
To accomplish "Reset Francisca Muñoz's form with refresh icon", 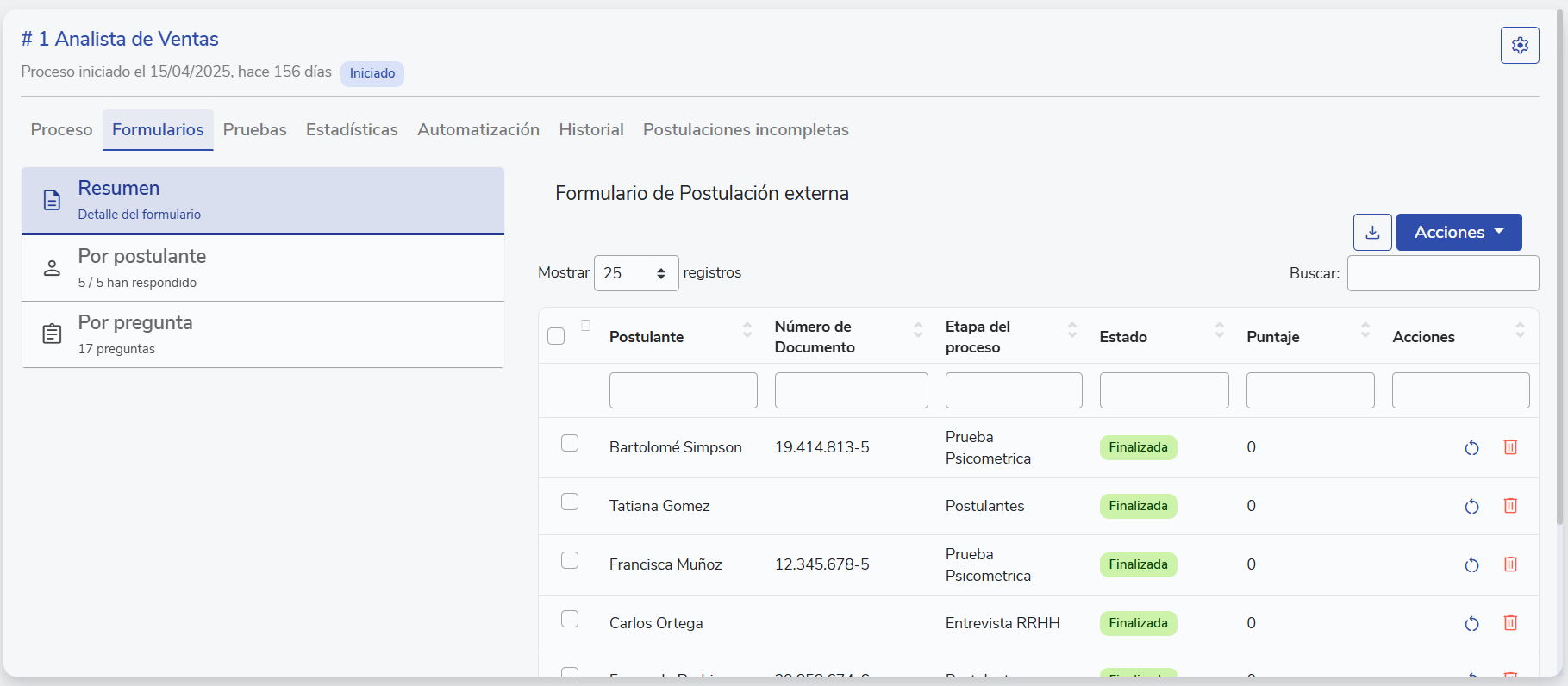I will click(x=1471, y=564).
